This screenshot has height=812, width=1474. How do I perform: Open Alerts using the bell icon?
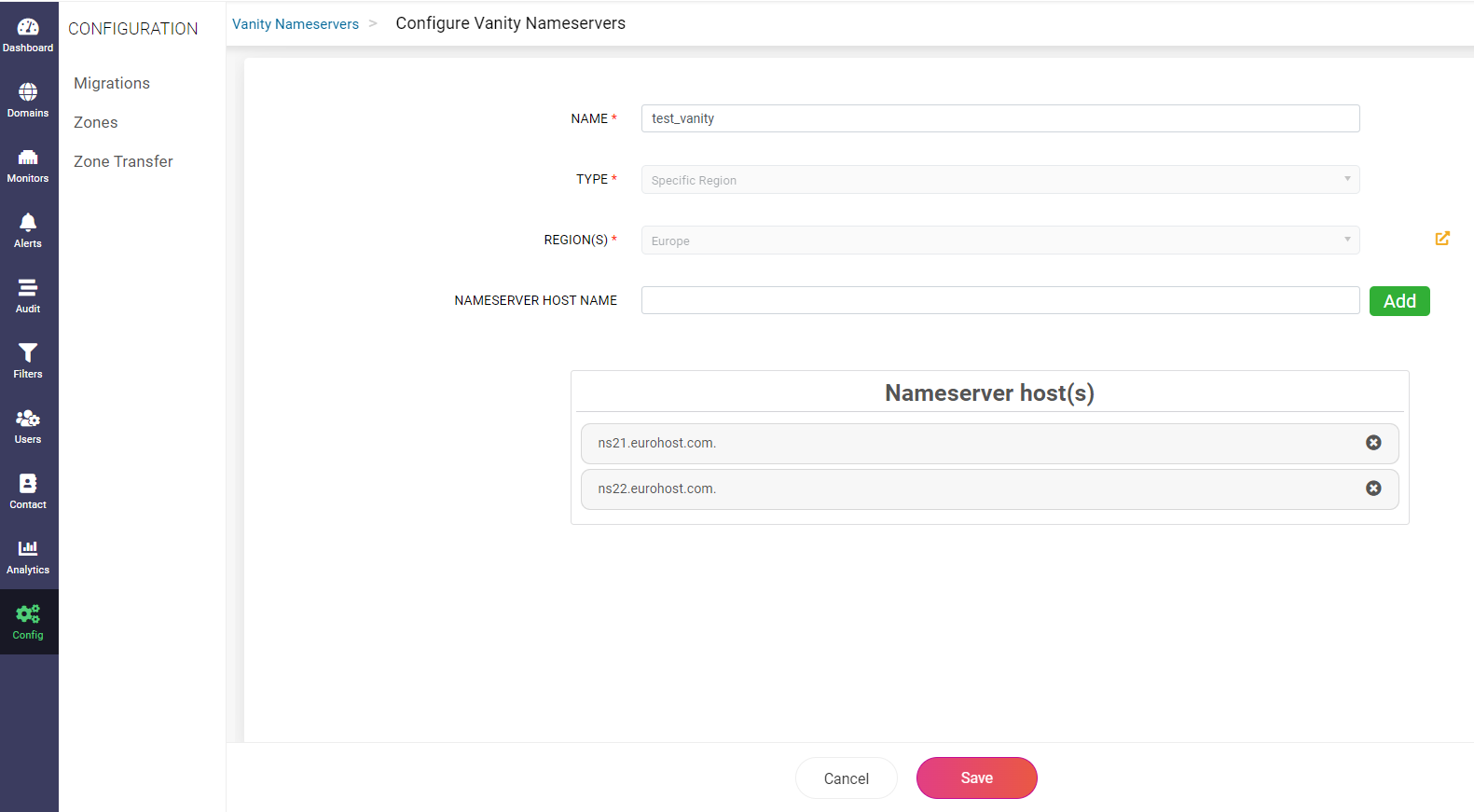click(28, 230)
